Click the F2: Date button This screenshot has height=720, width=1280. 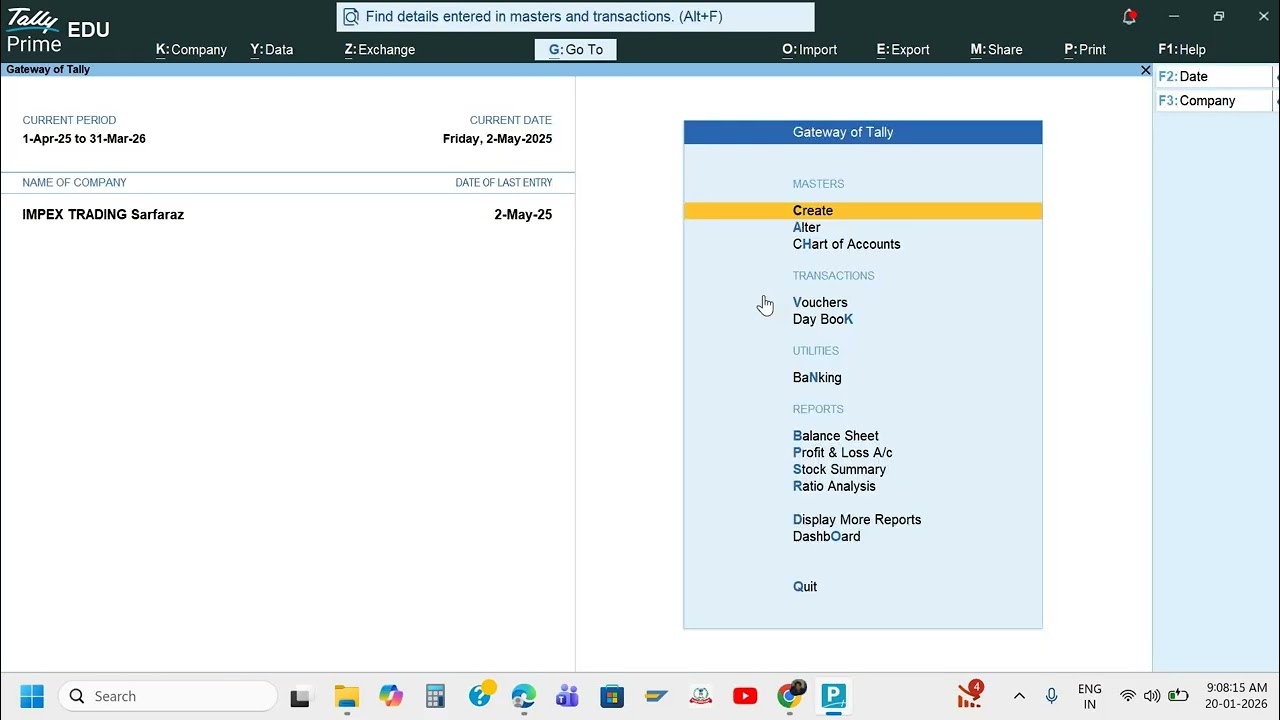pos(1214,77)
